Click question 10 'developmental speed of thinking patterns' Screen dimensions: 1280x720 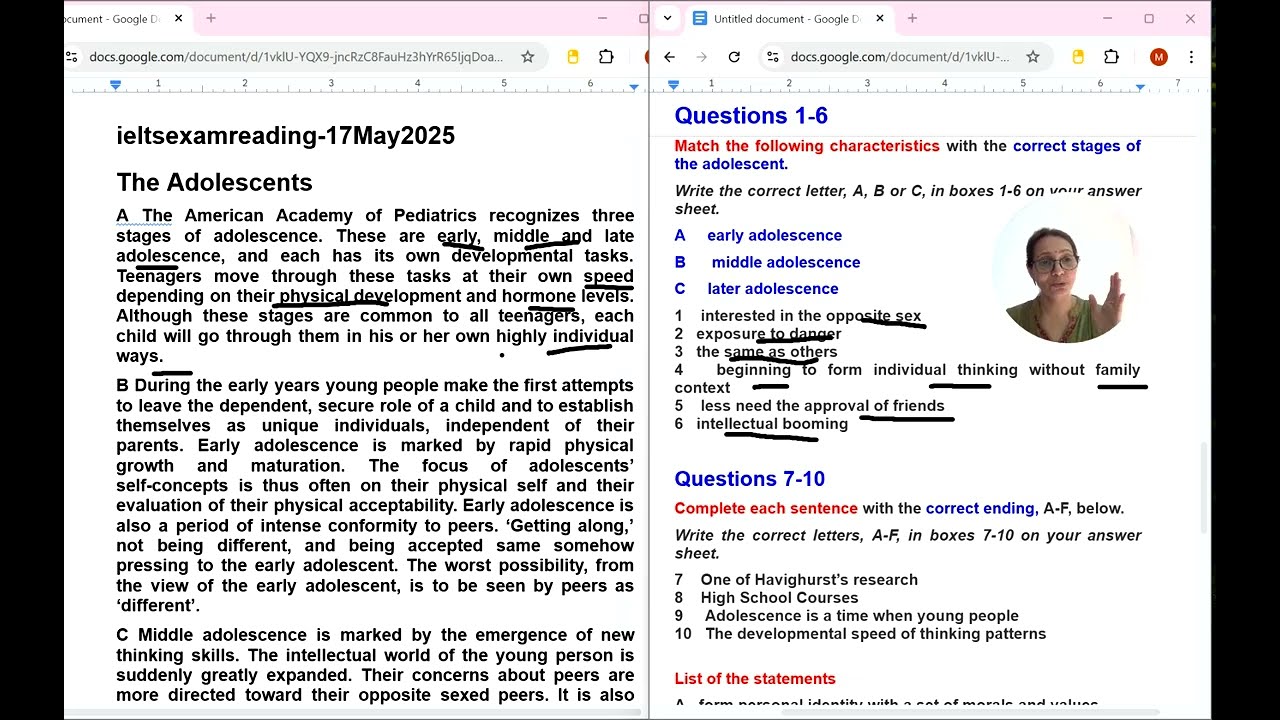tap(860, 634)
